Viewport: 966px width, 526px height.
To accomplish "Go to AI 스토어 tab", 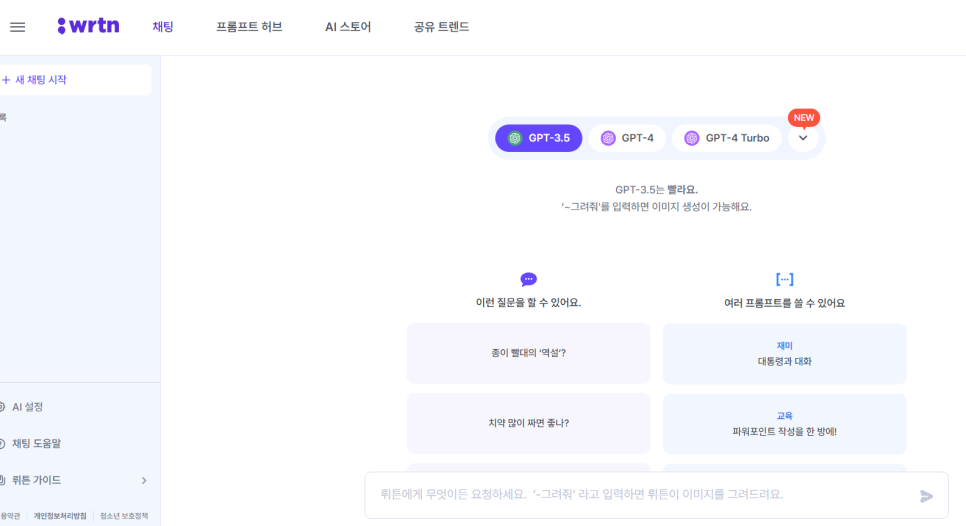I will coord(348,27).
